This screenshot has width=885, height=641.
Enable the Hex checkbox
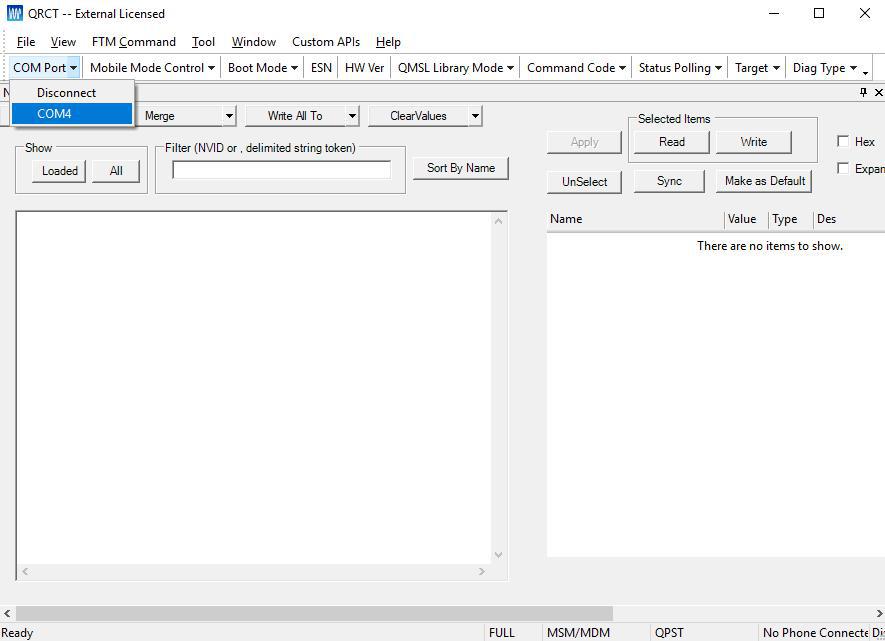[843, 142]
